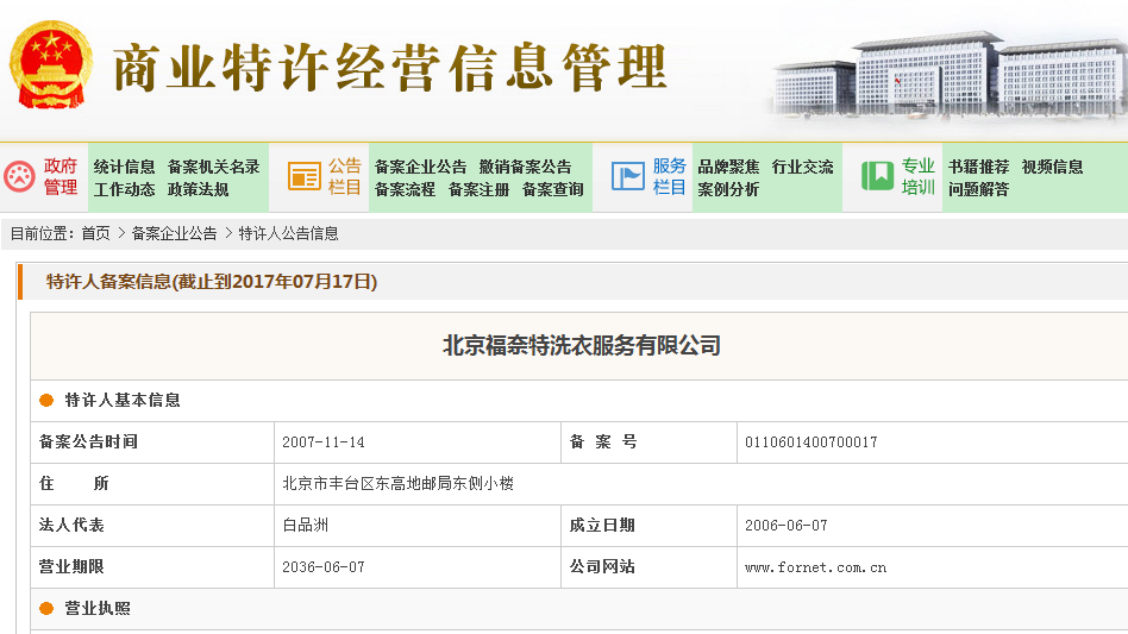
Task: Open 品牌聚焦 under 服务栏目
Action: click(728, 167)
